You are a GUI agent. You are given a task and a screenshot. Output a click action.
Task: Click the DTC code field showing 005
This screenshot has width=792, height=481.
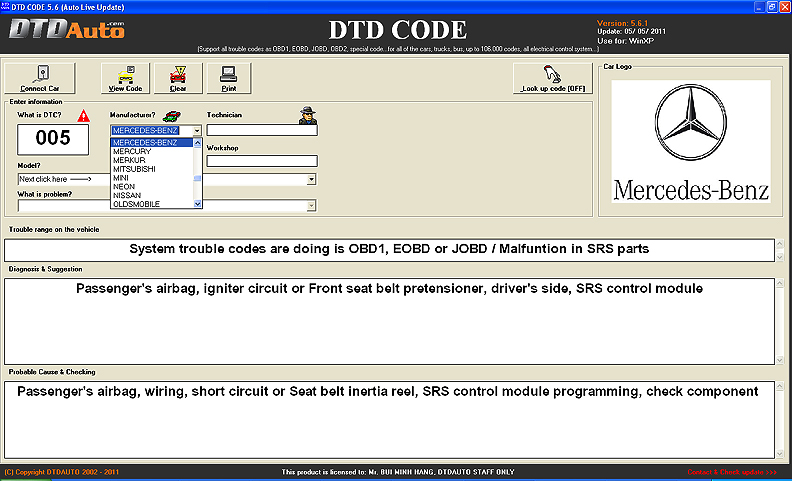(53, 139)
